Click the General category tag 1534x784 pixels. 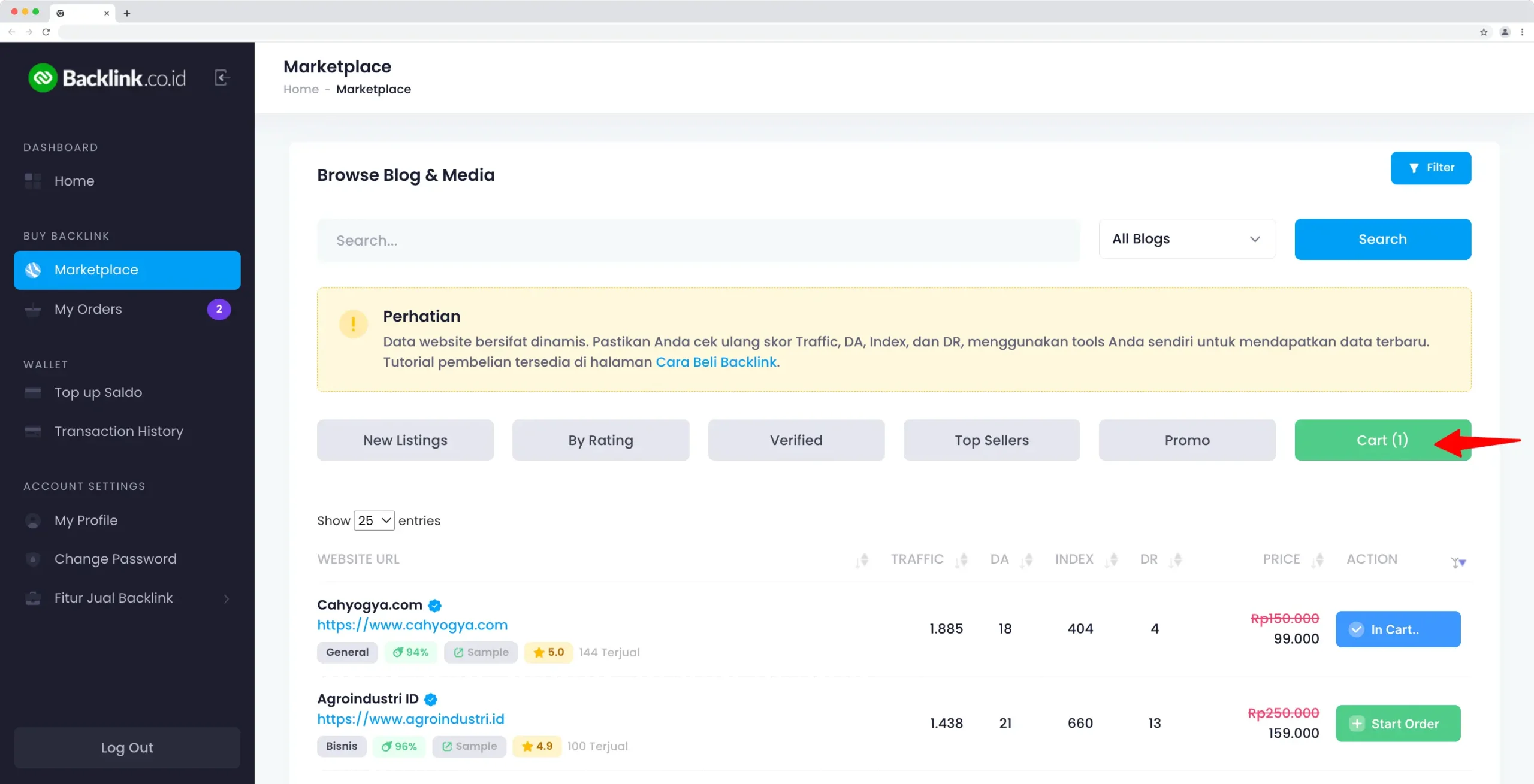tap(347, 653)
